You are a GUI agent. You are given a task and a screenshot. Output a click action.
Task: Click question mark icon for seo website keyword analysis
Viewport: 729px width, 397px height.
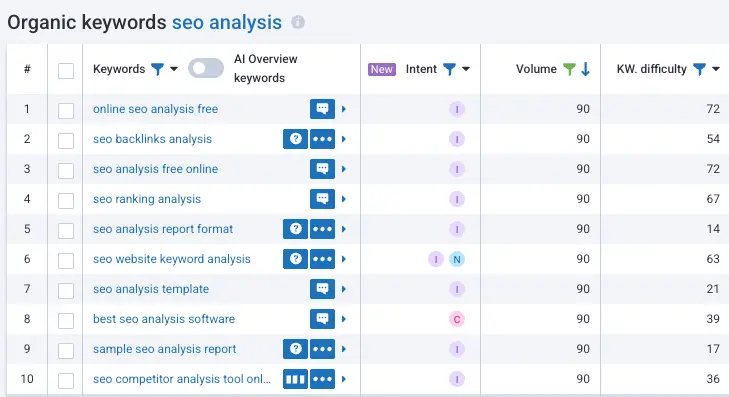point(295,259)
